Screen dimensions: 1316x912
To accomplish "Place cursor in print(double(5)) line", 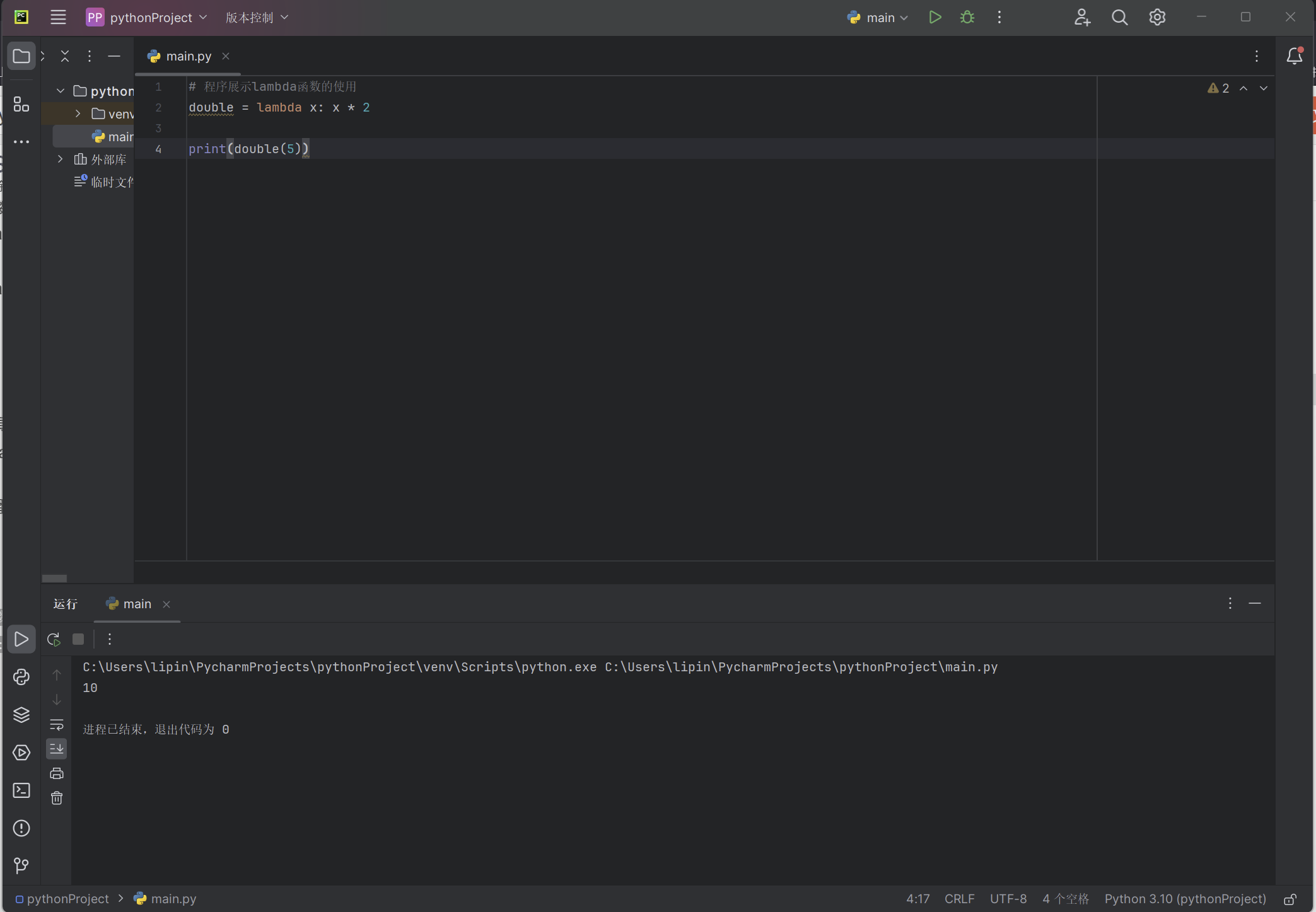I will (249, 149).
